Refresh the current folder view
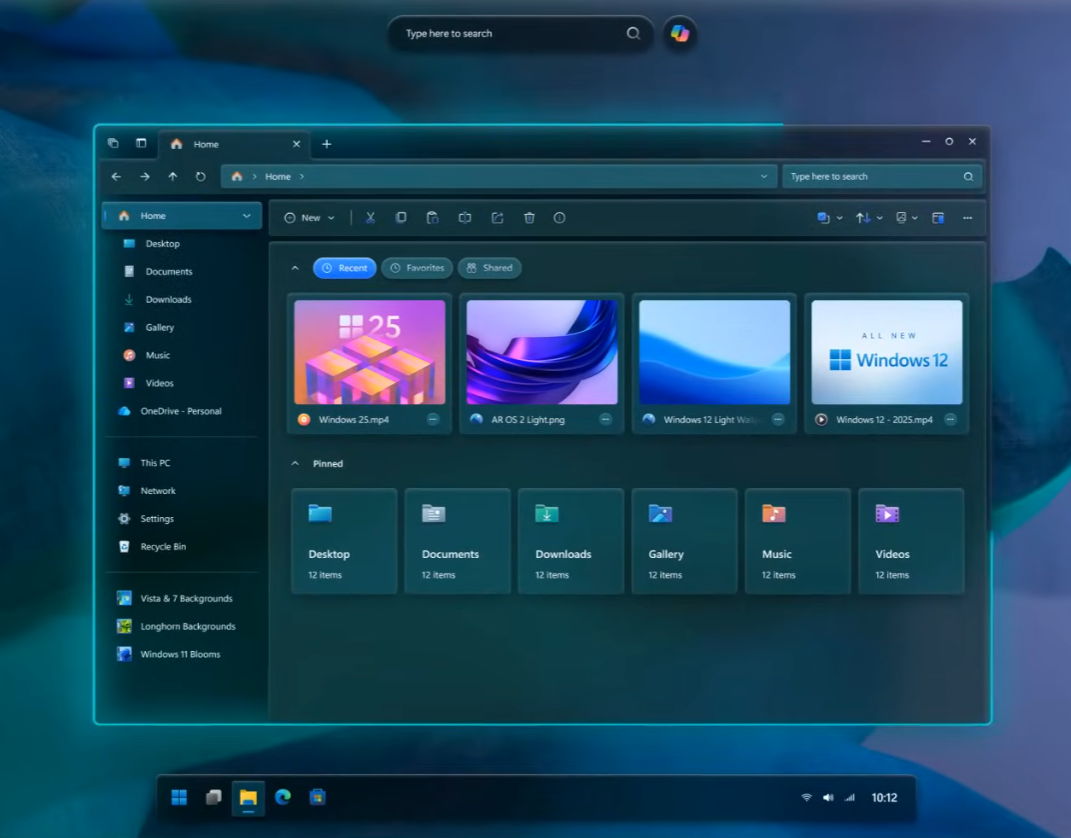 tap(200, 177)
